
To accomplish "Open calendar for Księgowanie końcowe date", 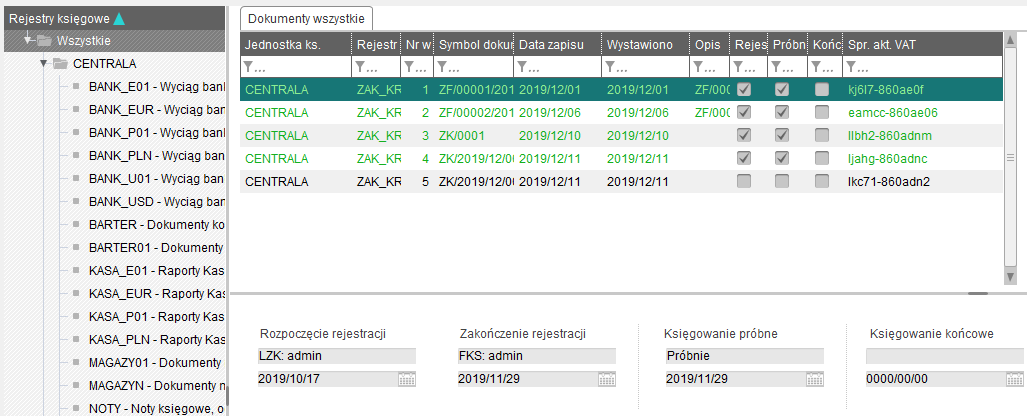I will click(1015, 379).
